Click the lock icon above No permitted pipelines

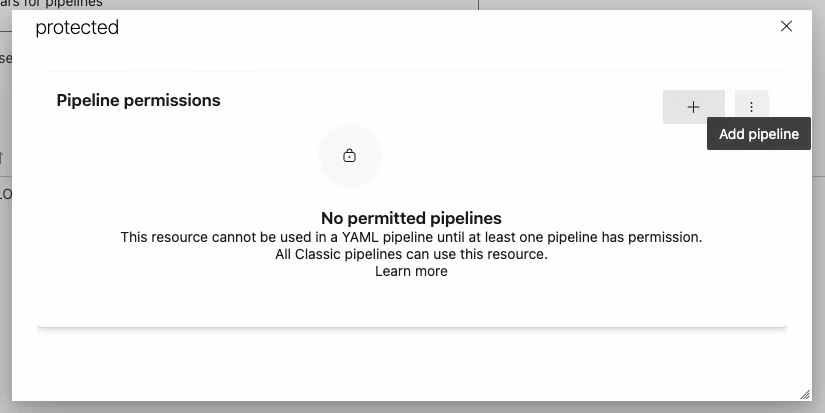(349, 156)
